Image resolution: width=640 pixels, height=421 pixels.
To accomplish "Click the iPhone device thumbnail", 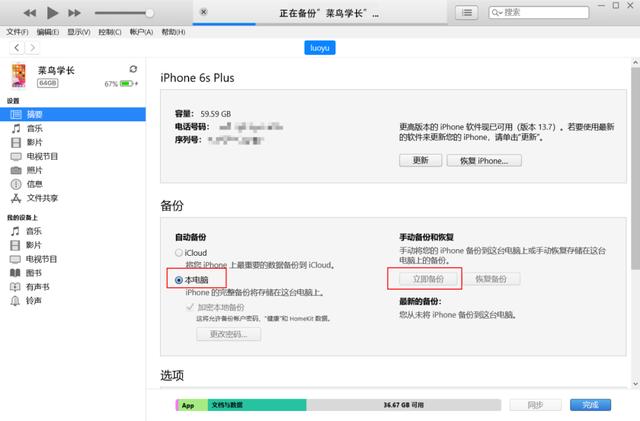I will pos(18,76).
